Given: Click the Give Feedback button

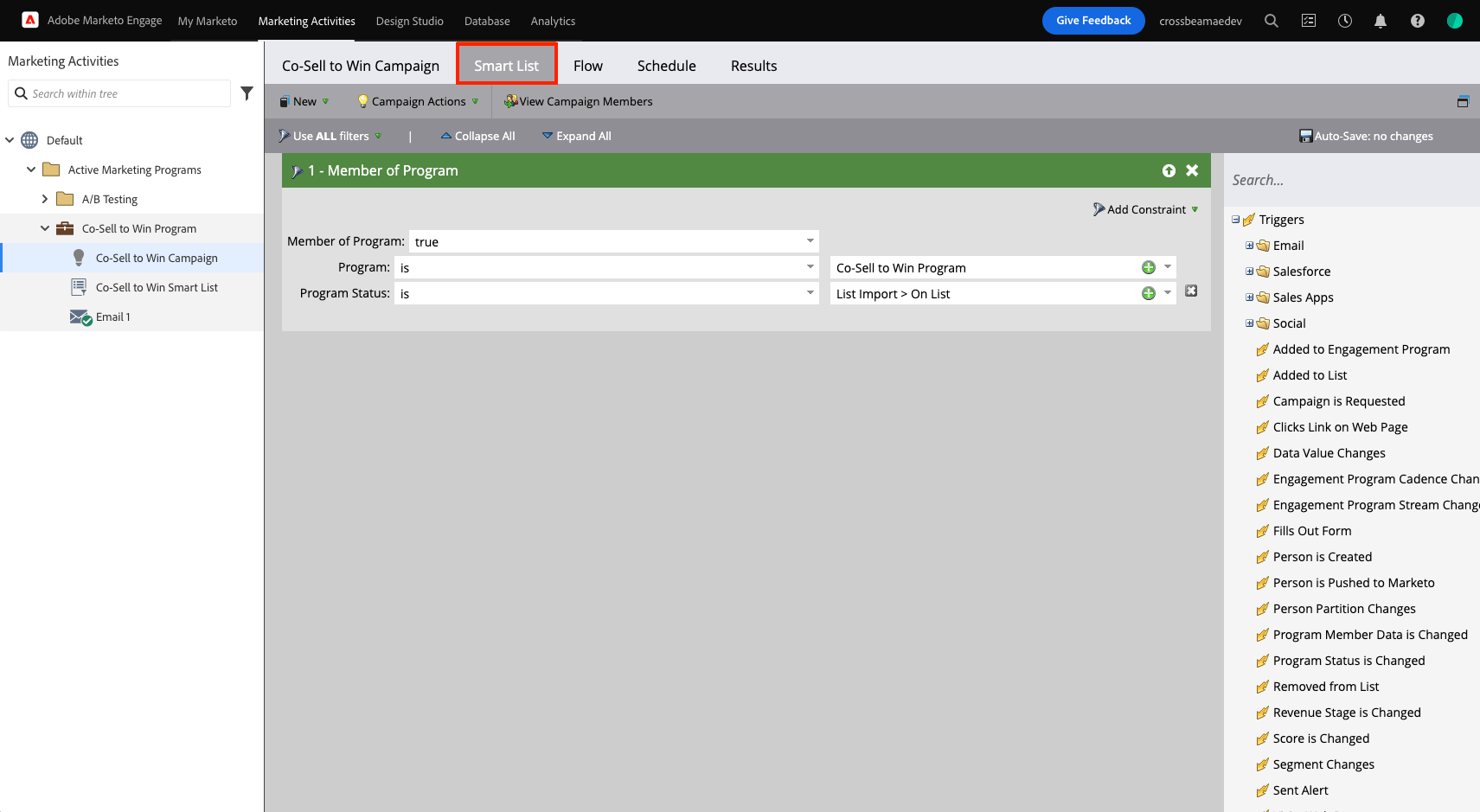Looking at the screenshot, I should point(1092,21).
